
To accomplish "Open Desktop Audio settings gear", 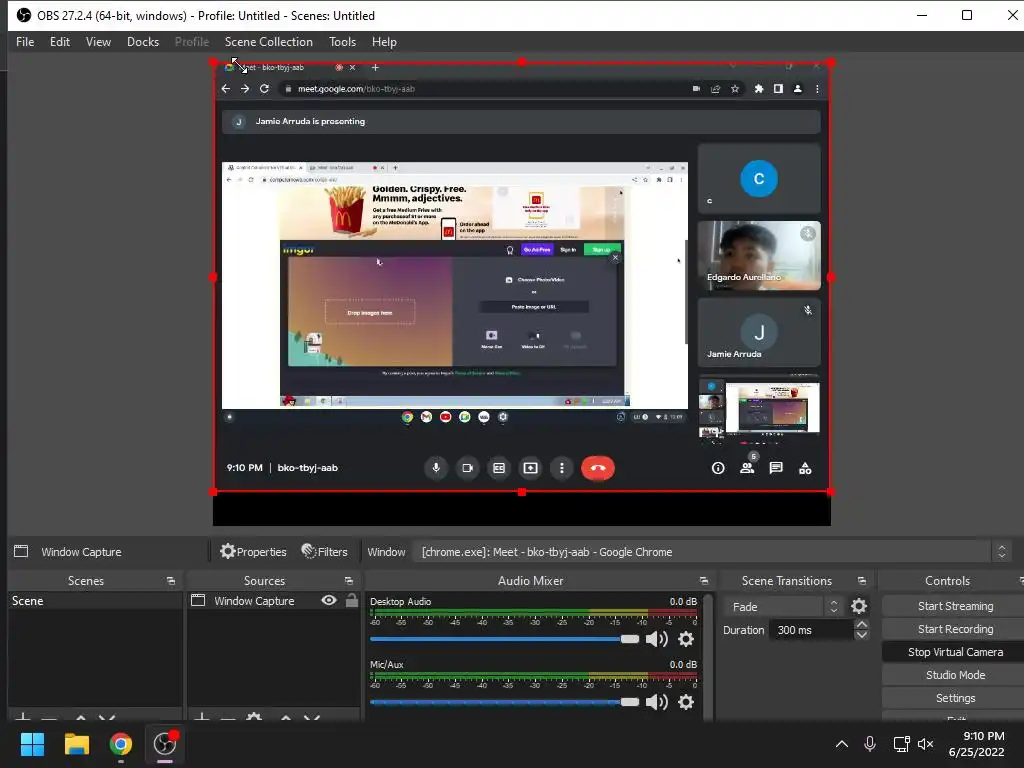I will pos(686,639).
